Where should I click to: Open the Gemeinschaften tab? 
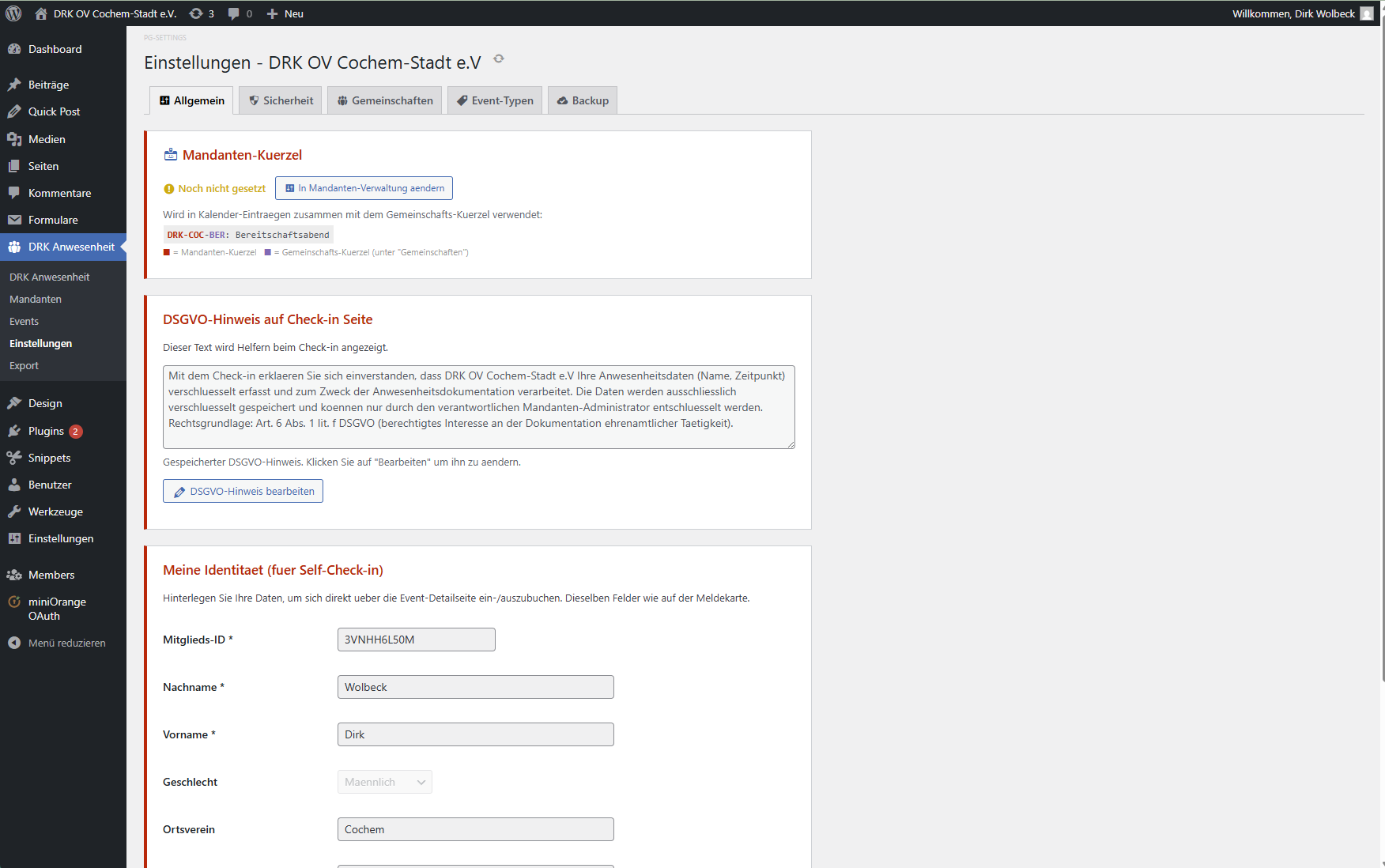click(x=385, y=100)
